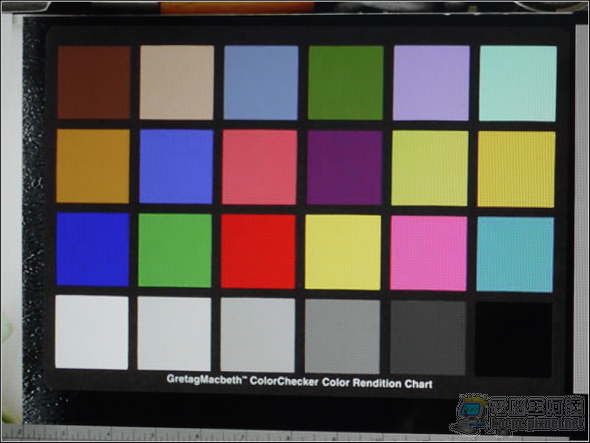590x443 pixels.
Task: Pick the pure red color patch
Action: click(x=258, y=251)
